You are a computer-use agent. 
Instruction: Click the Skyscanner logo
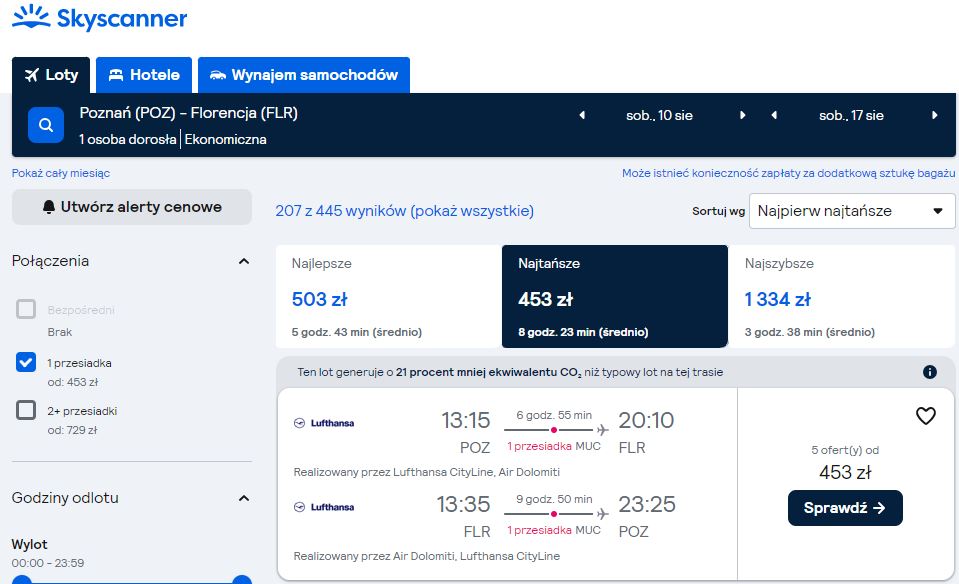click(x=99, y=18)
